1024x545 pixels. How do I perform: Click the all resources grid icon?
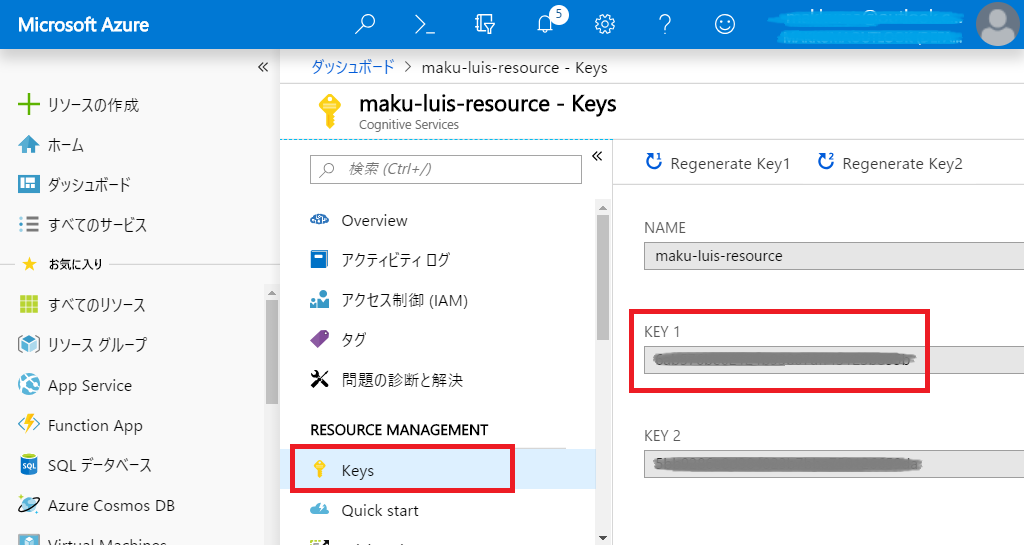(29, 304)
